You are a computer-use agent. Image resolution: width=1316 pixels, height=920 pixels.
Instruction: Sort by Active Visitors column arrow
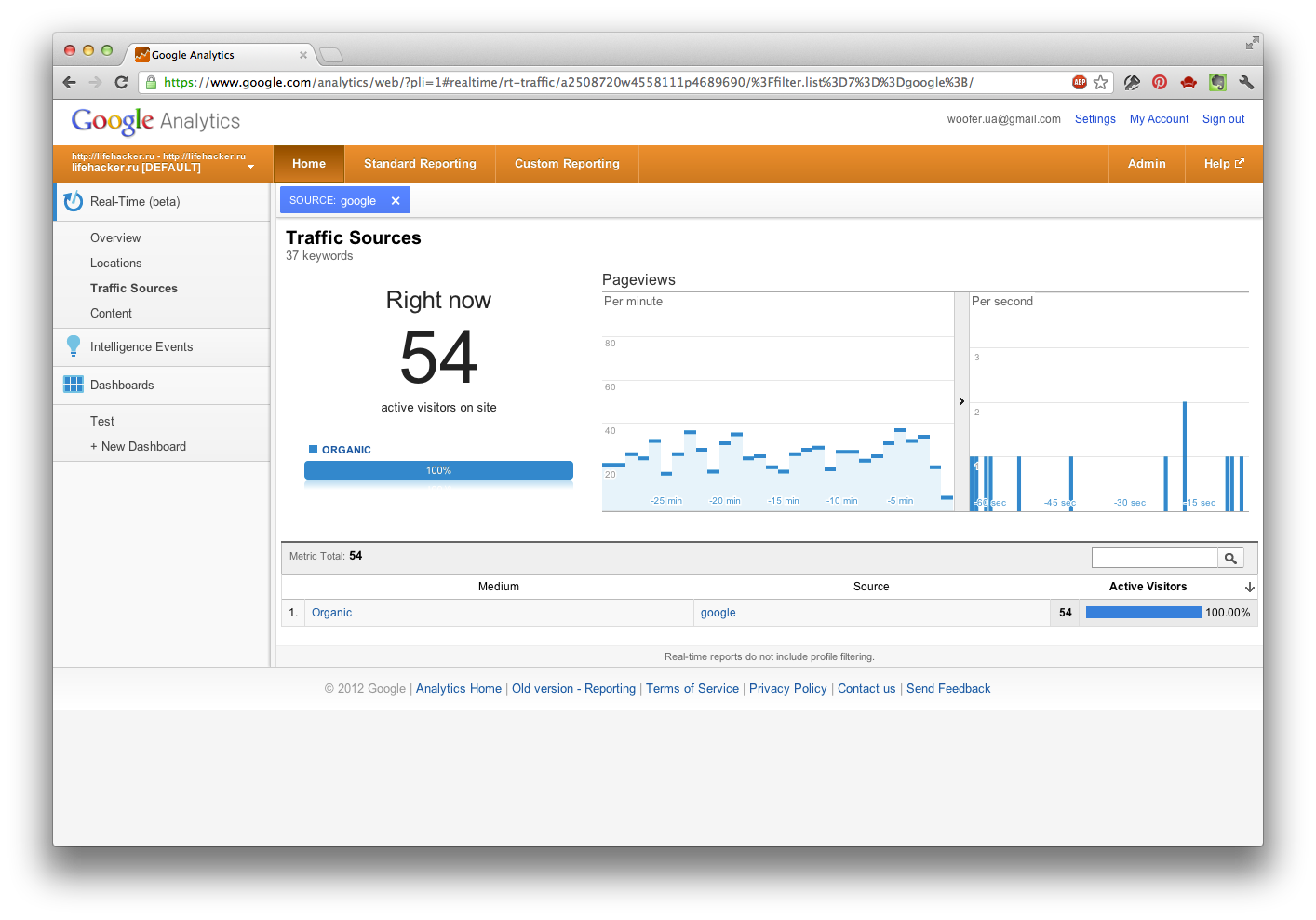click(x=1249, y=587)
